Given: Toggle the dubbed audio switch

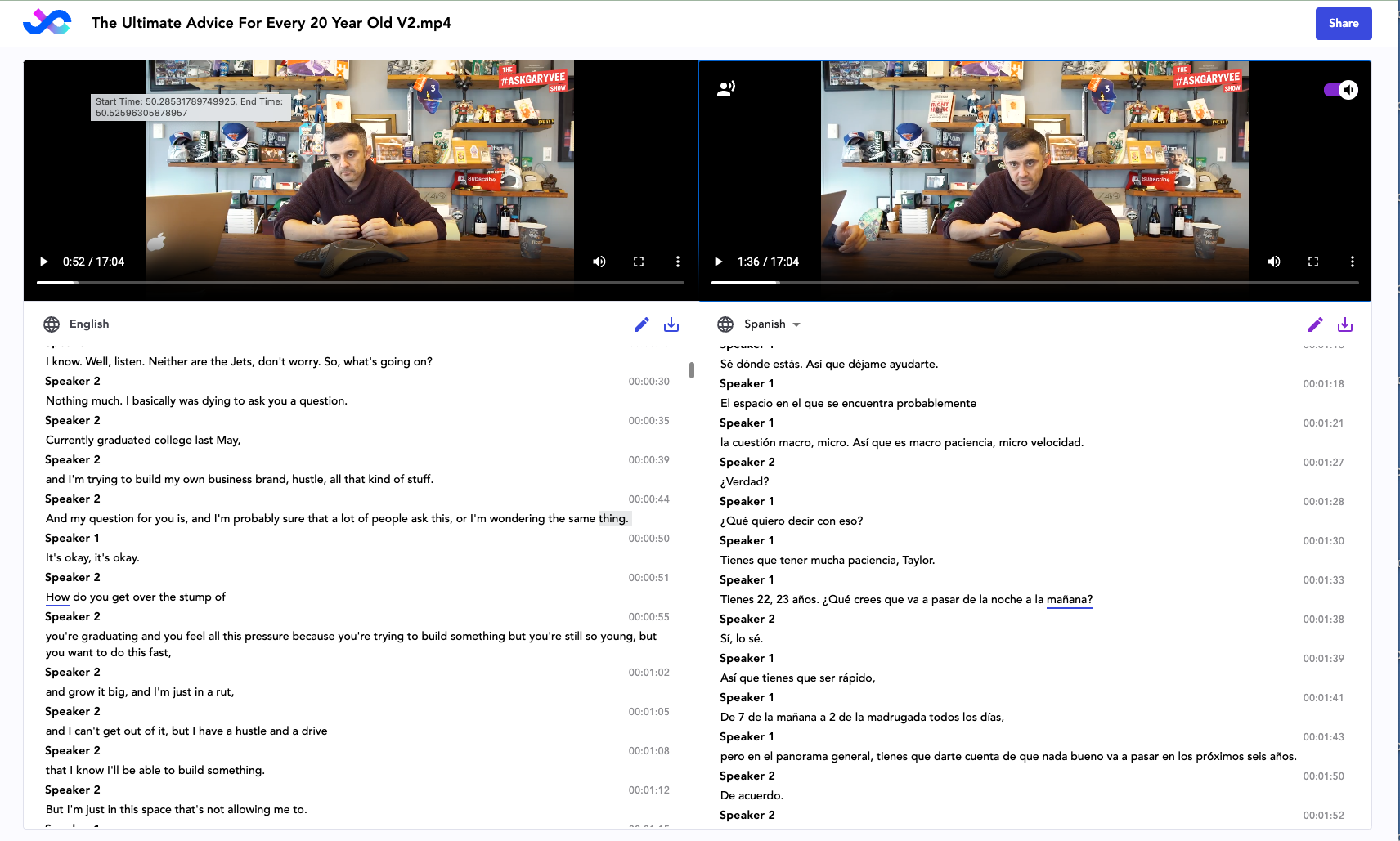Looking at the screenshot, I should 1341,90.
